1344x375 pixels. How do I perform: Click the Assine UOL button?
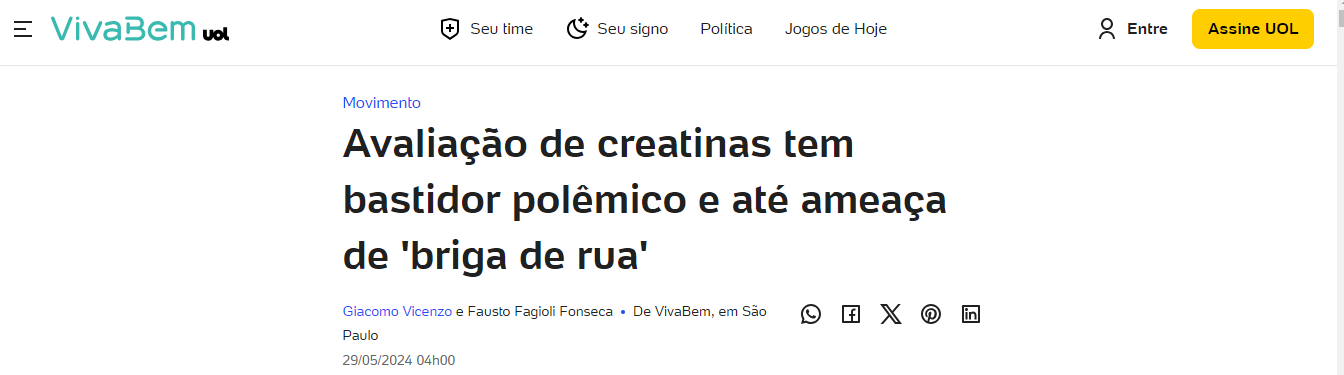point(1253,29)
